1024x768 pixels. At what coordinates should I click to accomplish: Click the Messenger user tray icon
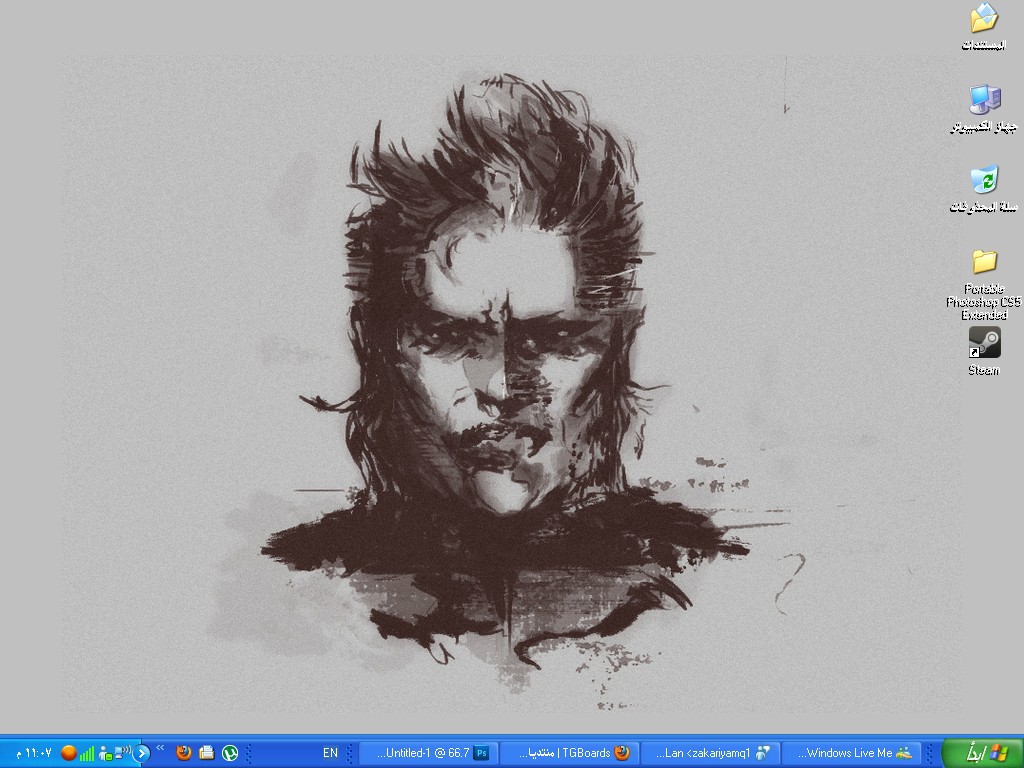(x=105, y=754)
